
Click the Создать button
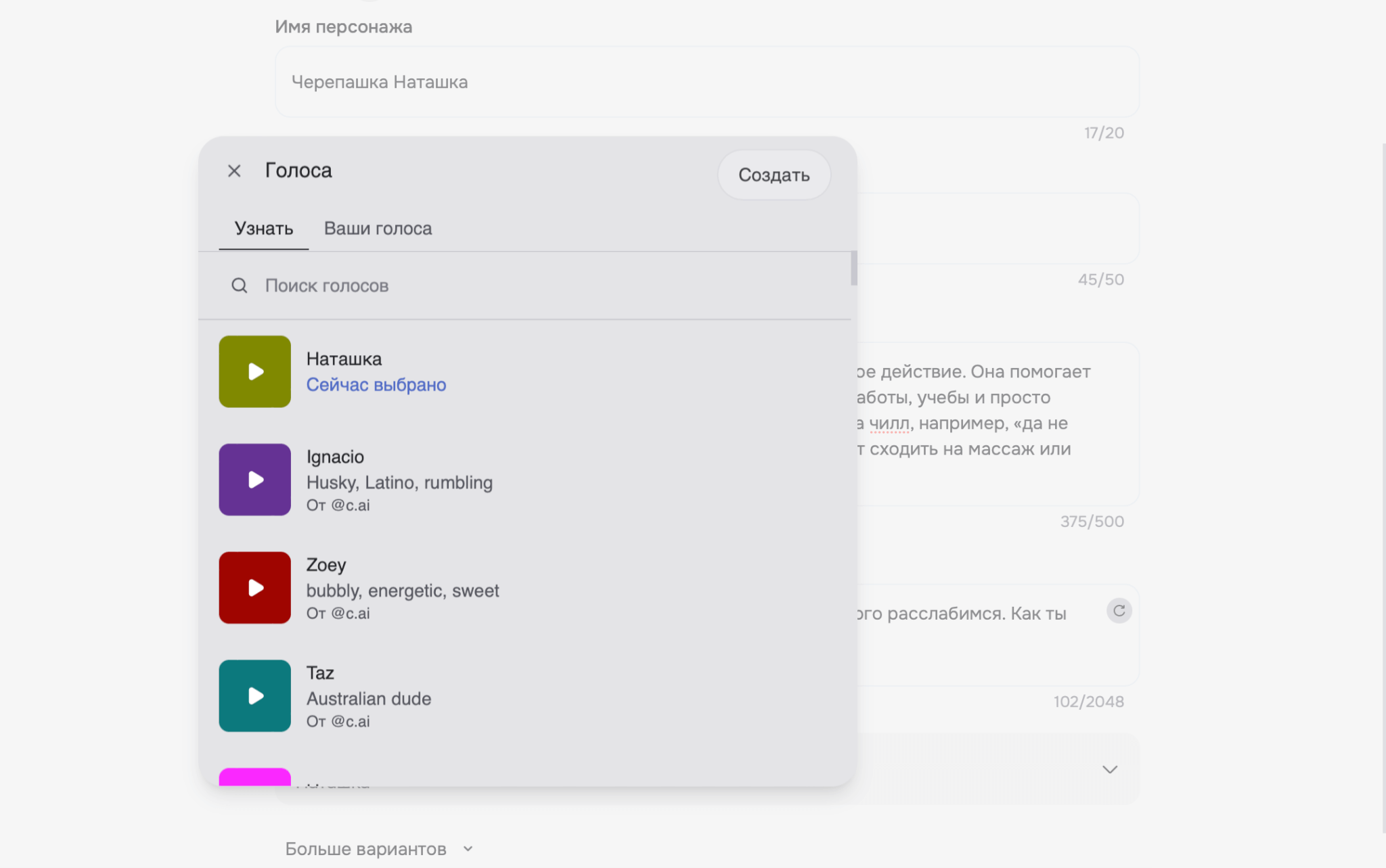(x=774, y=175)
